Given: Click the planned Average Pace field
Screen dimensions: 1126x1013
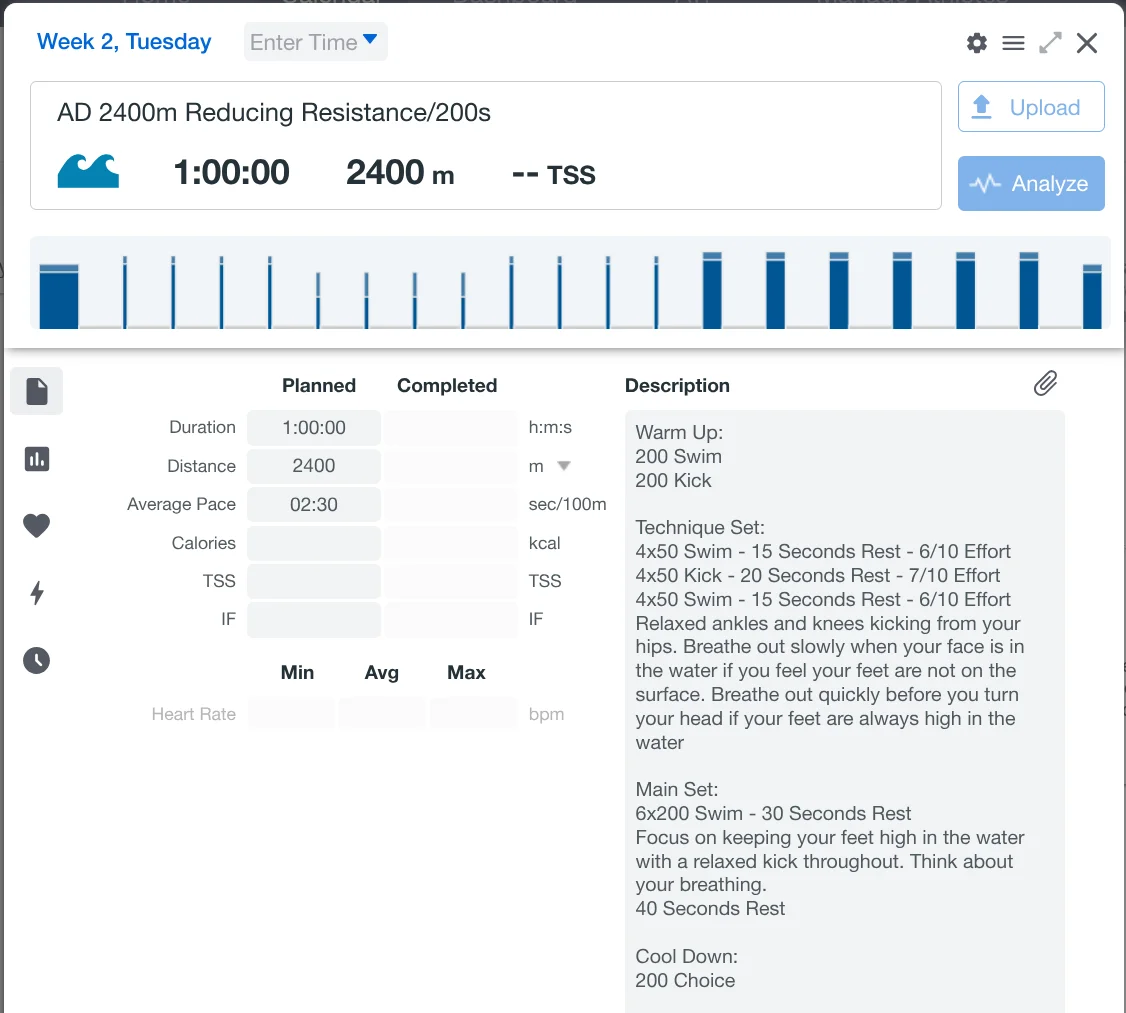Looking at the screenshot, I should coord(314,505).
